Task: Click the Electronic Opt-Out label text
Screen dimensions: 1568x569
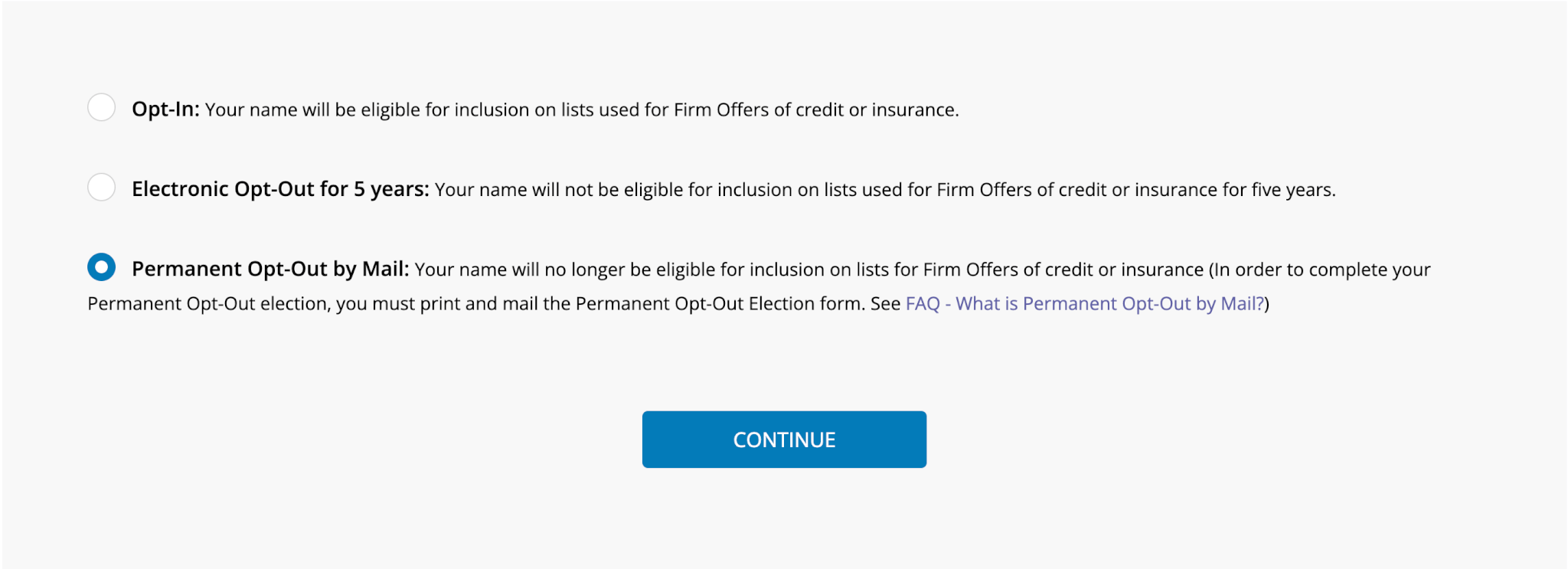Action: [279, 188]
